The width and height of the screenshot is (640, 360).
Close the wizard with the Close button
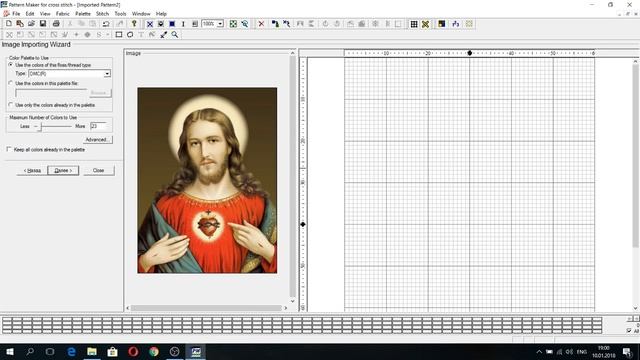tap(98, 171)
